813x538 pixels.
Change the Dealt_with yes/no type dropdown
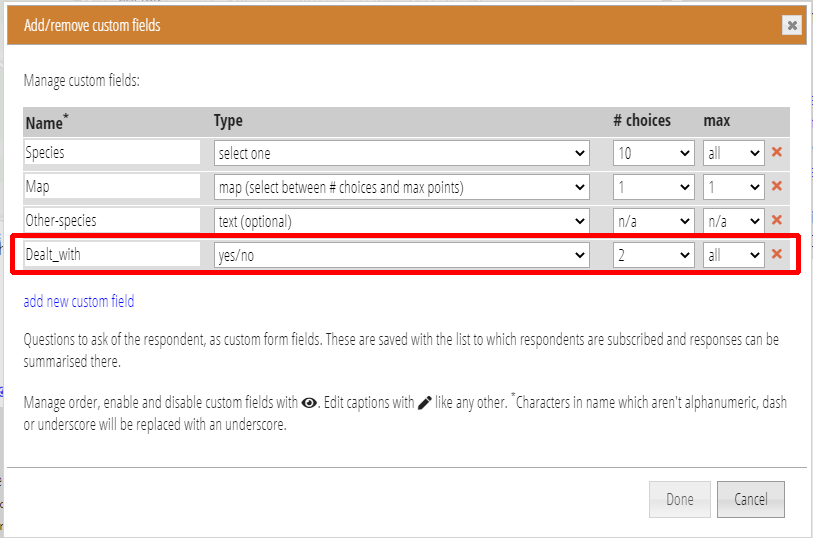point(402,255)
